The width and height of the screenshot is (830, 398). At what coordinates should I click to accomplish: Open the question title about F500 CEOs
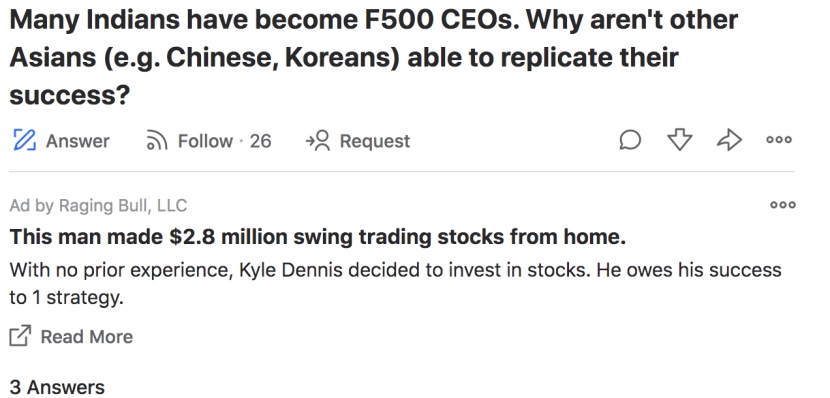(x=373, y=57)
